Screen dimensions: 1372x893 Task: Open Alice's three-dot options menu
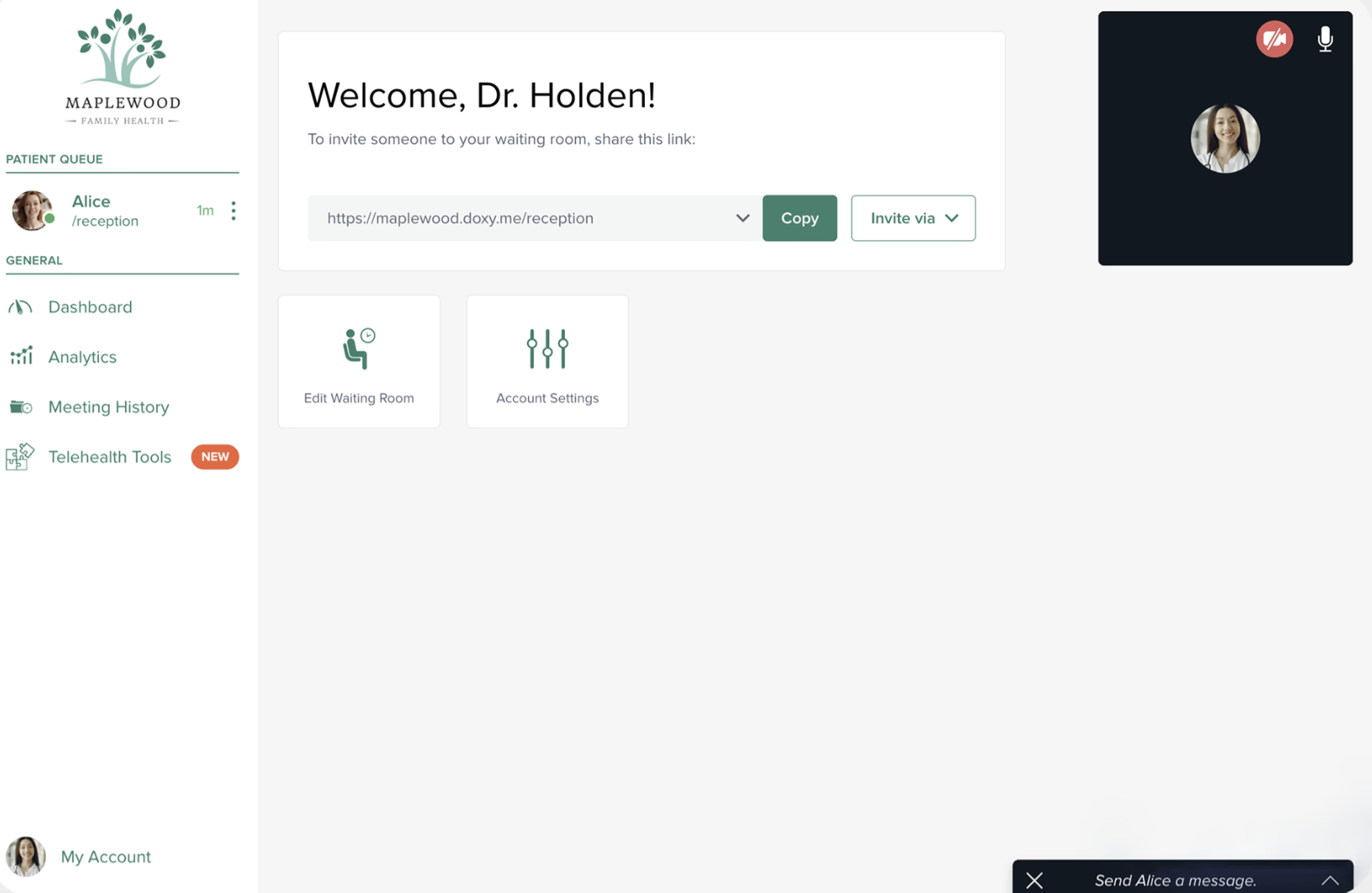pos(233,211)
